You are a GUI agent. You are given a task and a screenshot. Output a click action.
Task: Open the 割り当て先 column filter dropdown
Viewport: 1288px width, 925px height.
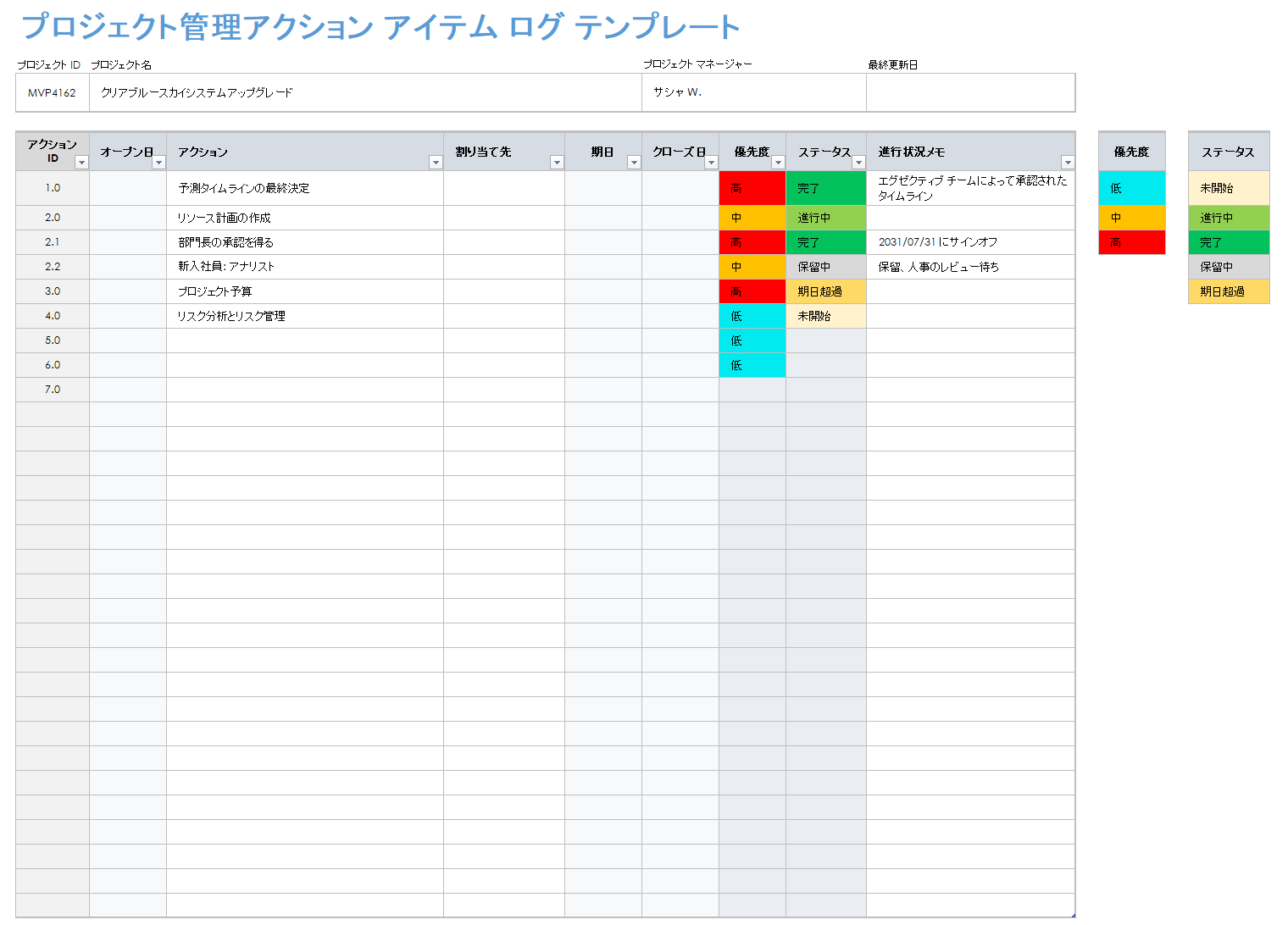[557, 163]
